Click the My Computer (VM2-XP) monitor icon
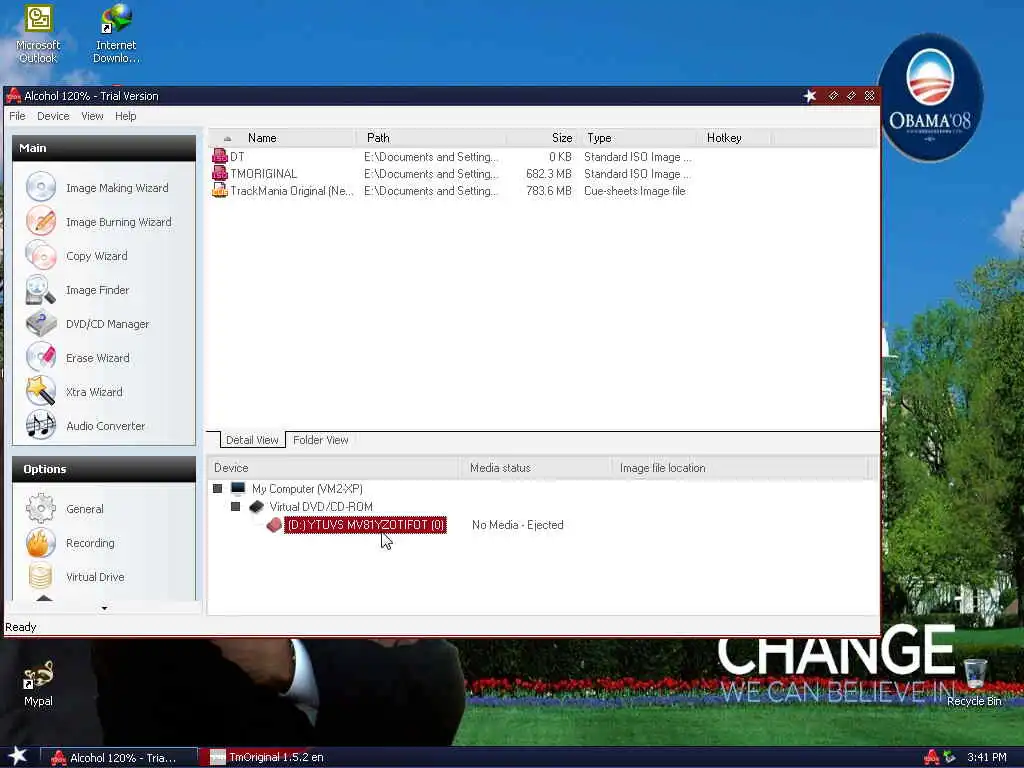Viewport: 1024px width, 768px height. (x=238, y=488)
